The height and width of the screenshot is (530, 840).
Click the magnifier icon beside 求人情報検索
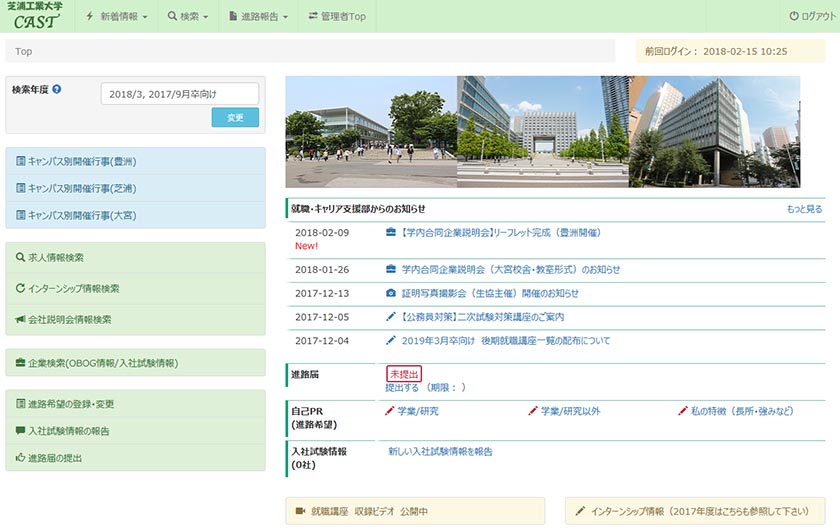[20, 257]
